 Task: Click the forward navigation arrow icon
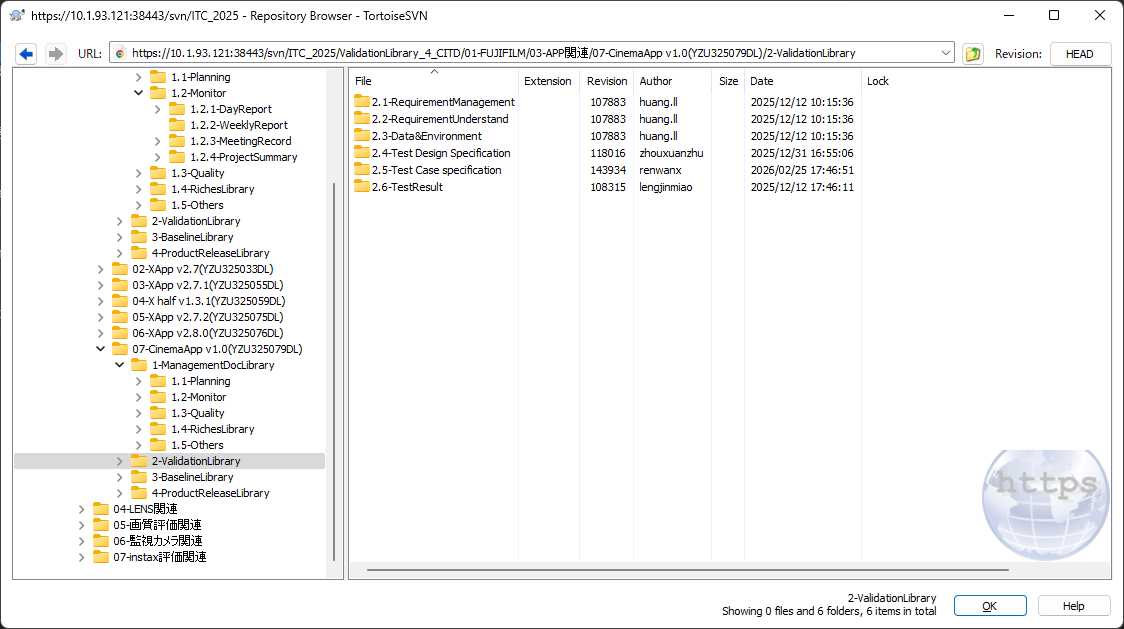[x=55, y=54]
